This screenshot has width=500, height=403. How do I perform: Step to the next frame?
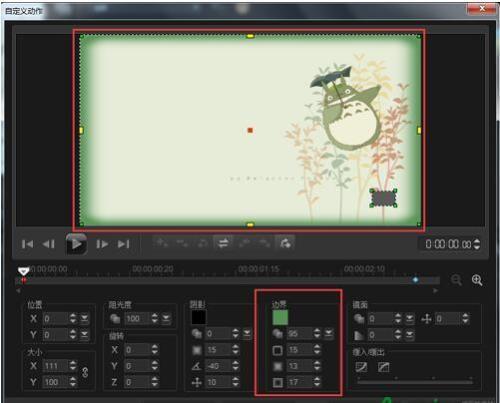click(102, 244)
